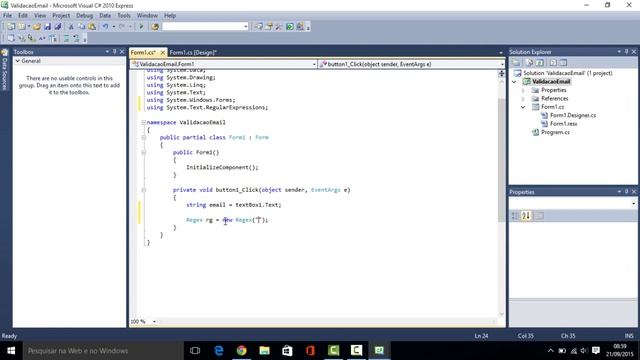Collapse the button1_Click method outline
The image size is (640, 360).
tap(143, 190)
